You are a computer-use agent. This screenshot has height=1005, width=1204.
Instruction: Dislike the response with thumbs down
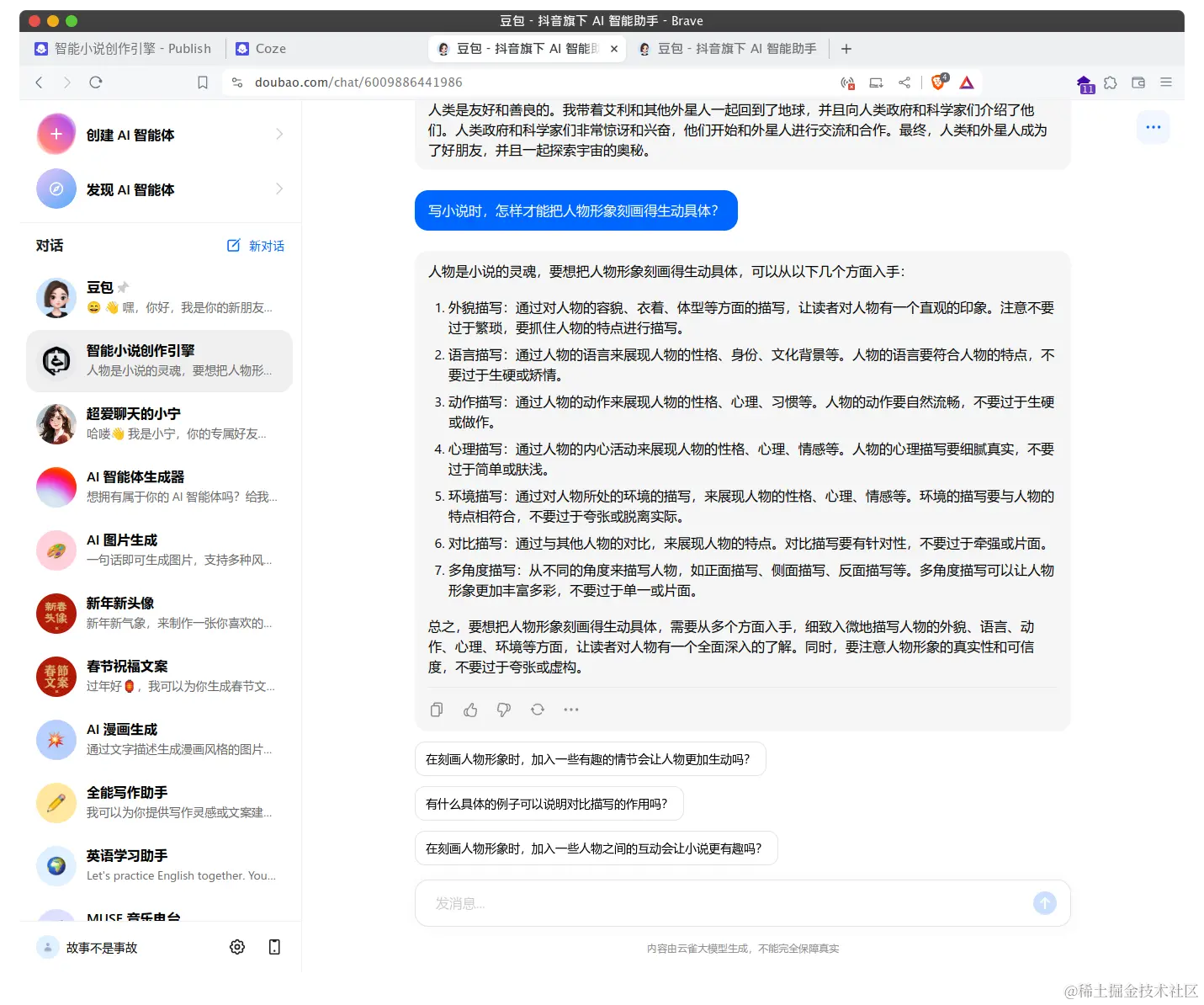coord(504,710)
